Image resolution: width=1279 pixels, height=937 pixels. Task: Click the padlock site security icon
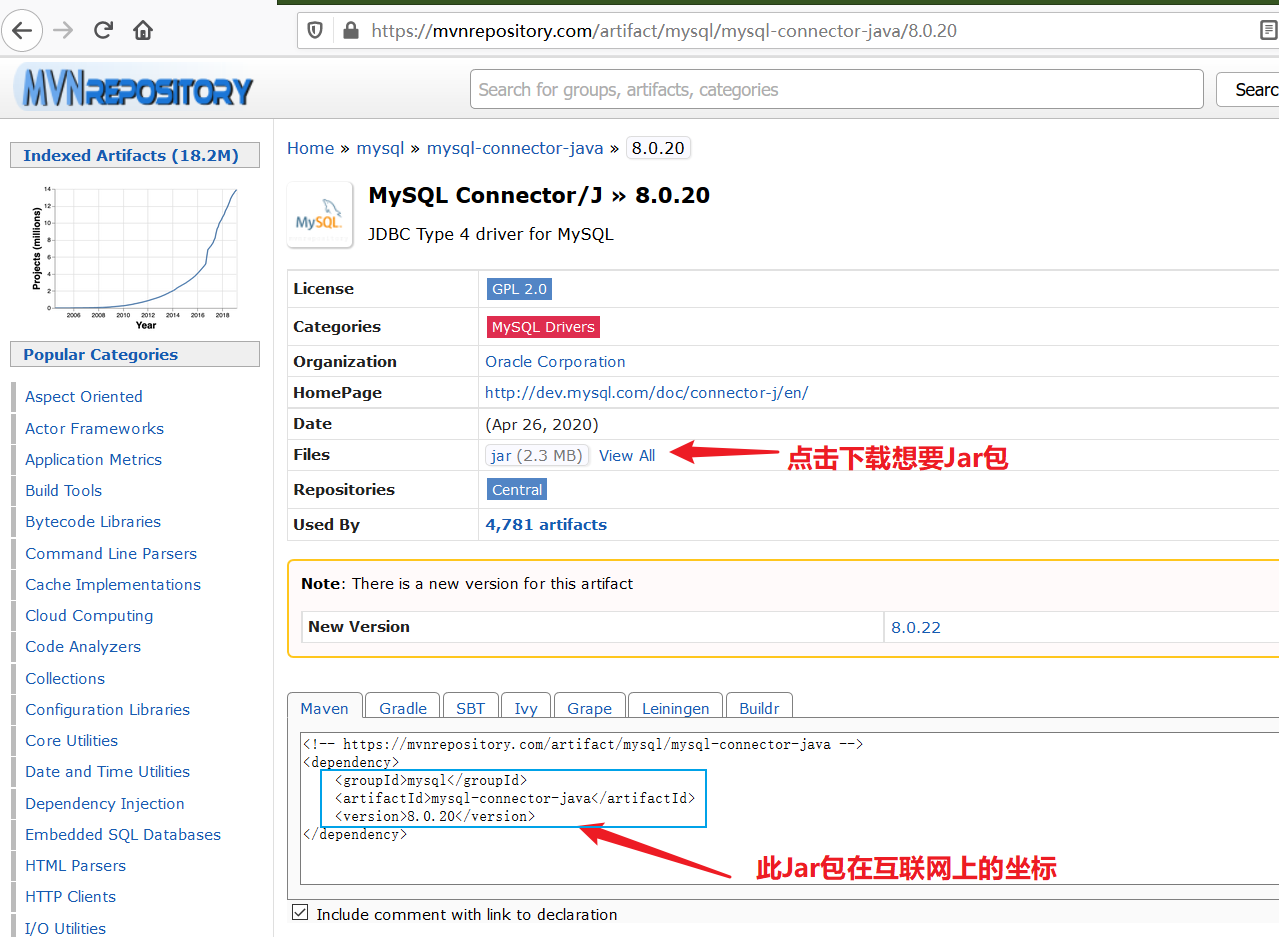pos(349,31)
